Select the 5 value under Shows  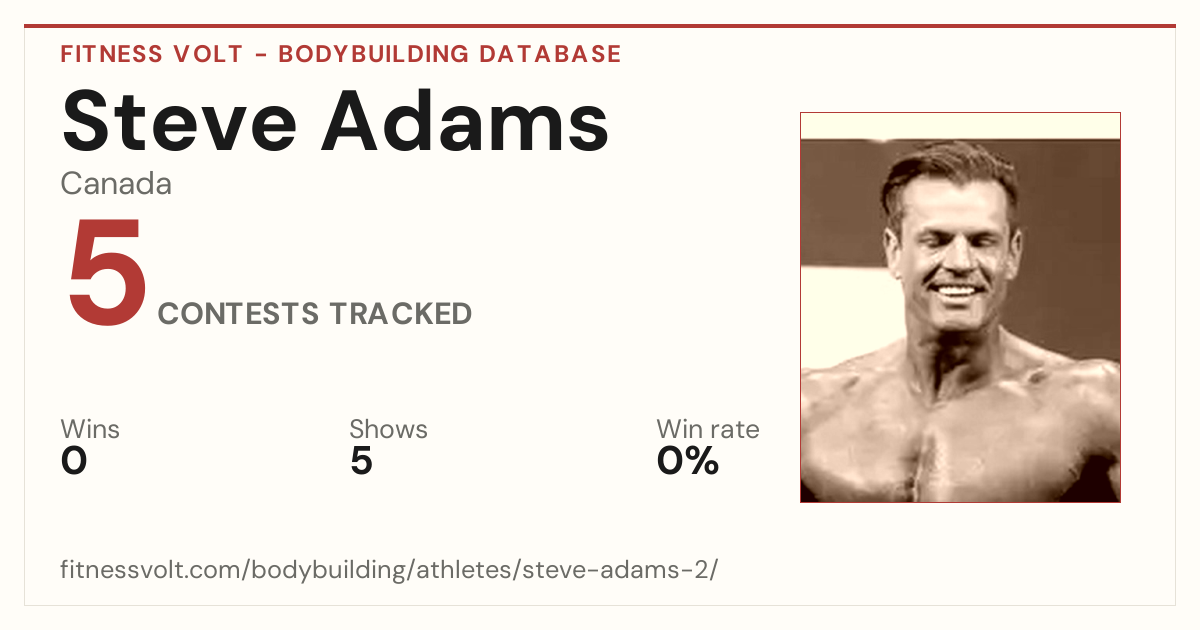[x=361, y=461]
